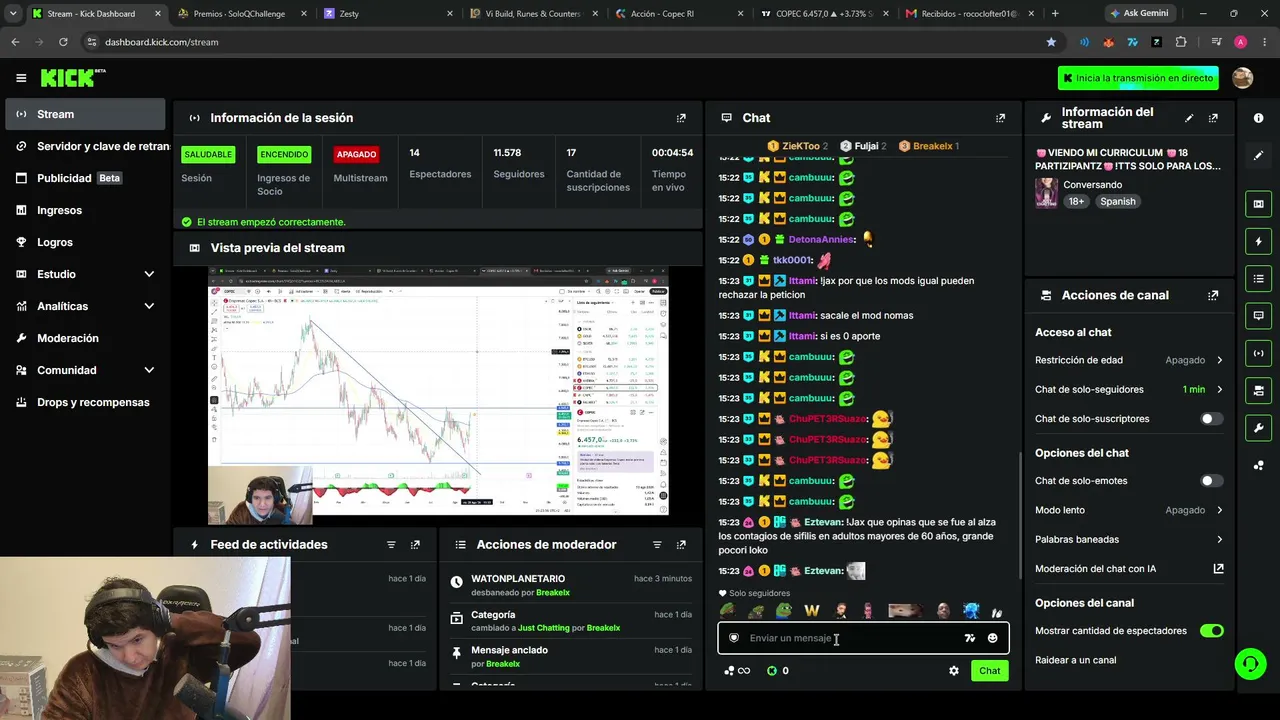The width and height of the screenshot is (1280, 720).
Task: Click the info icon in the right rail
Action: (x=1258, y=118)
